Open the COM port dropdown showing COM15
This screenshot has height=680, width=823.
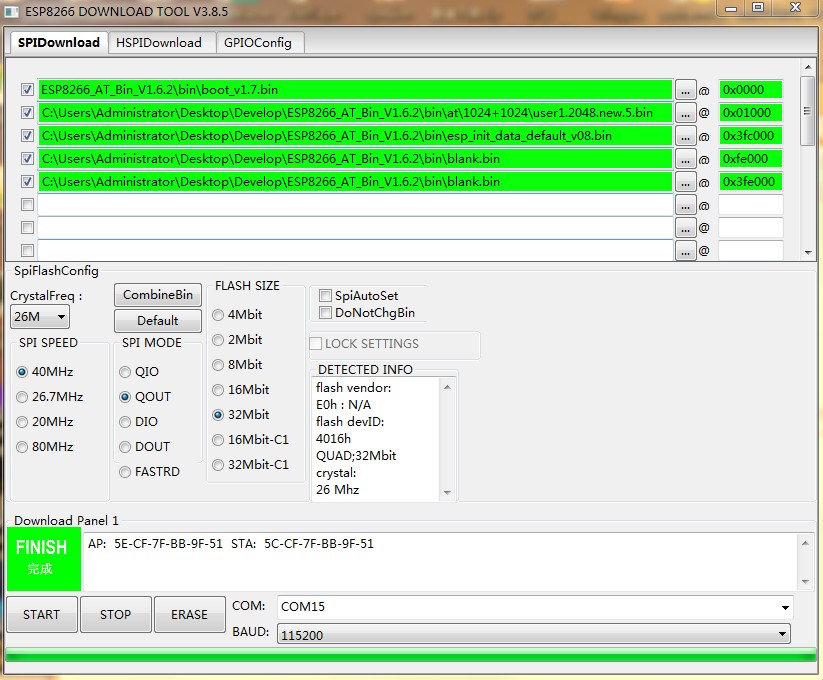pos(534,607)
